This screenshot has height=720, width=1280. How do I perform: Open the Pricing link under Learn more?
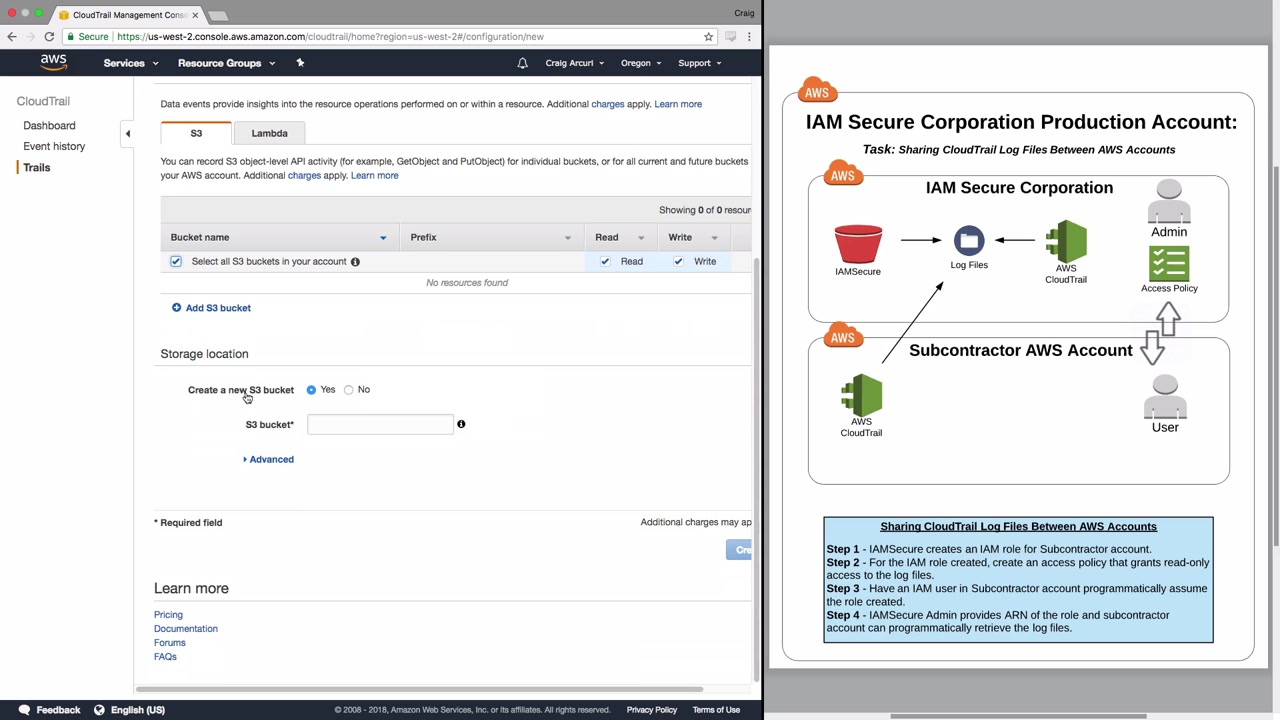(x=168, y=615)
